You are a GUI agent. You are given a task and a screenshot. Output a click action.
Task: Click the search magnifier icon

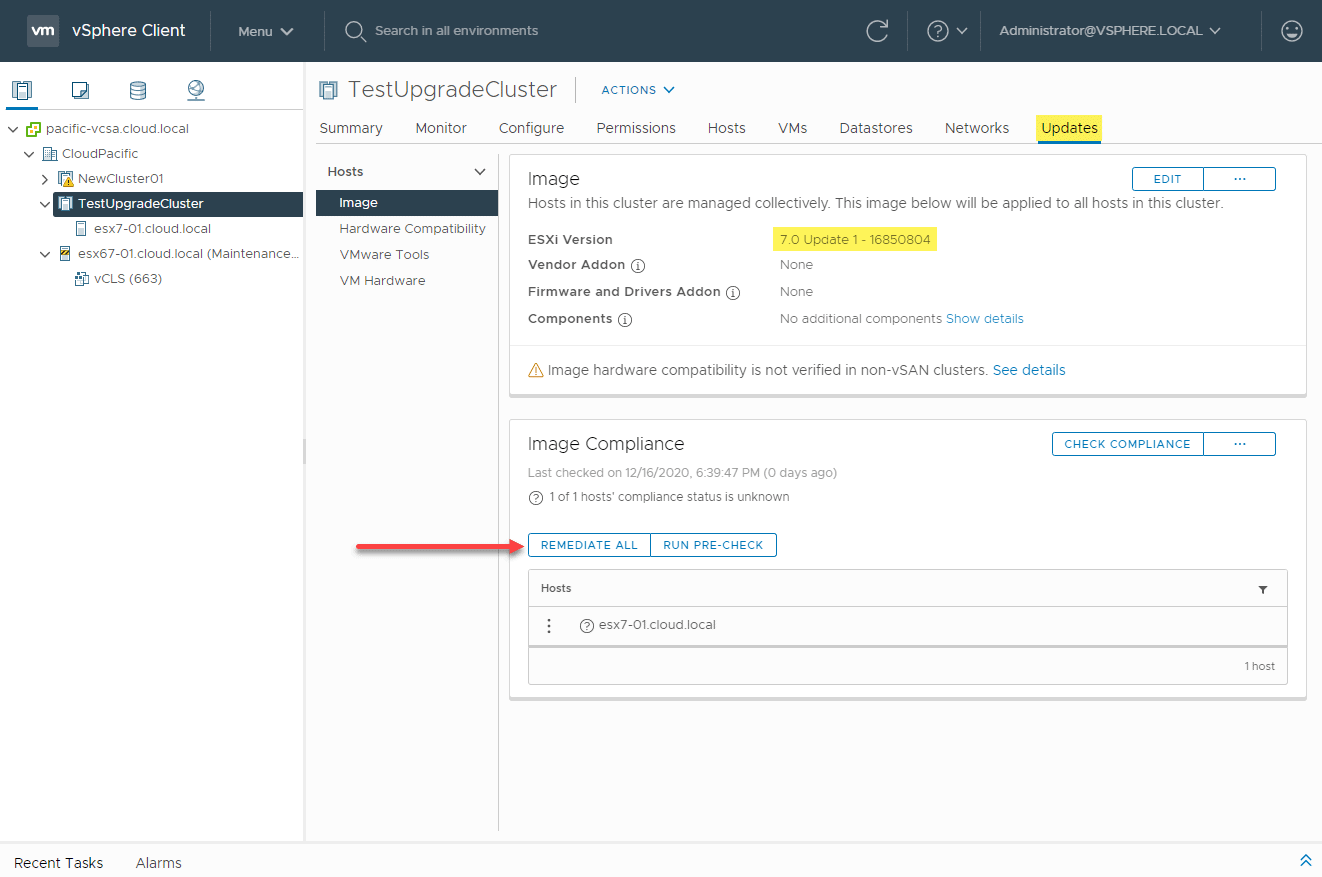click(x=354, y=31)
